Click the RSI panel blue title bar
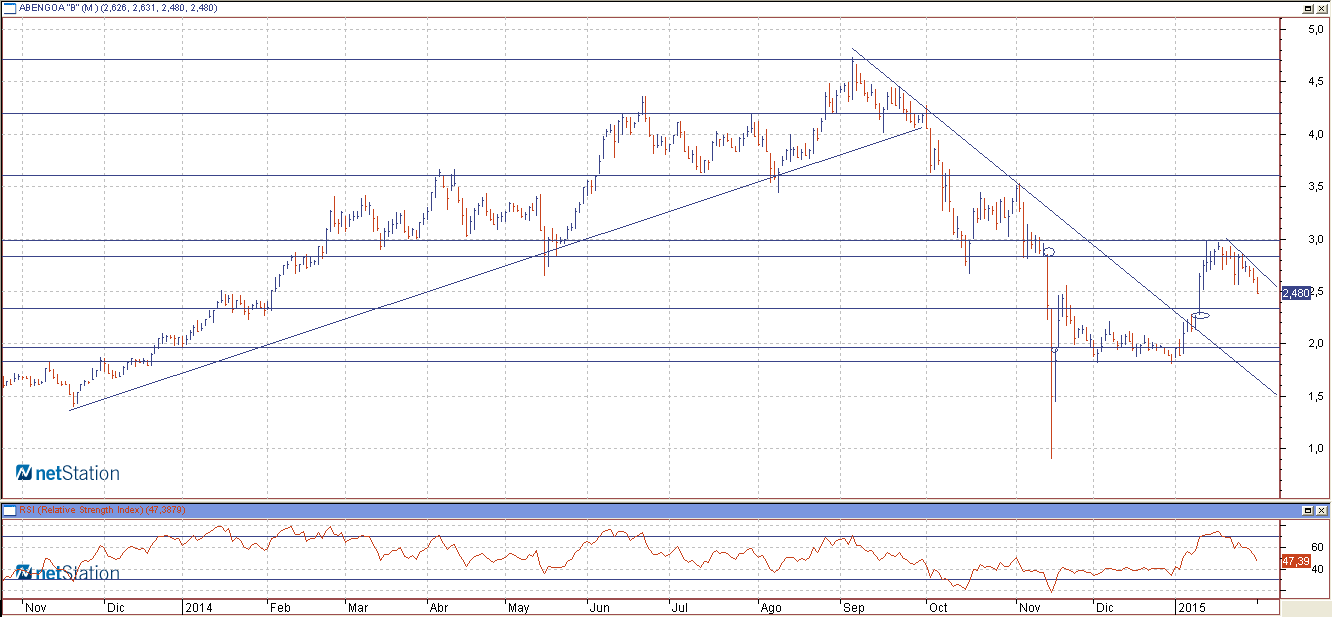 pos(665,510)
